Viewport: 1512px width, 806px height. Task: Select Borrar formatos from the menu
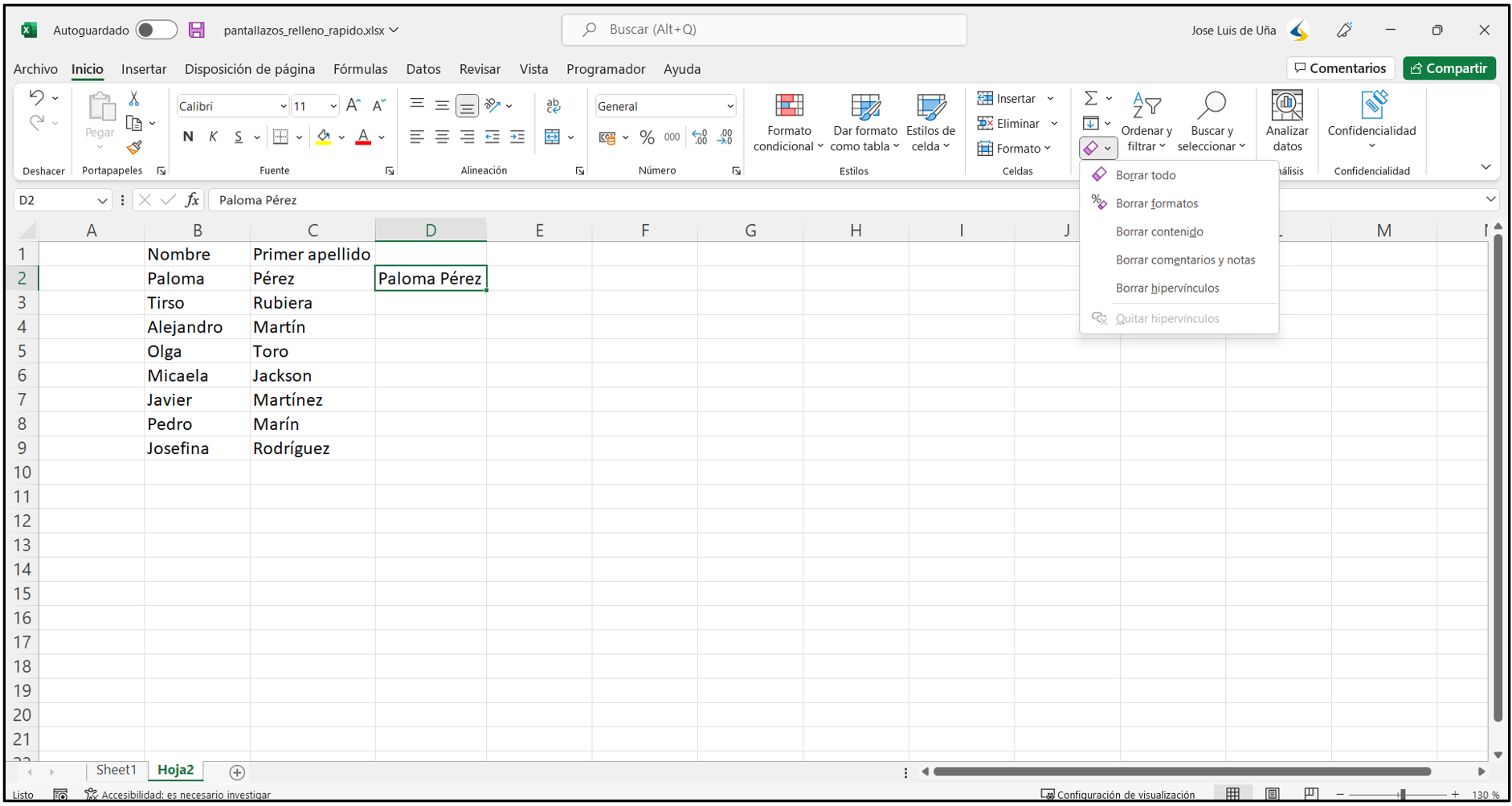pyautogui.click(x=1157, y=203)
